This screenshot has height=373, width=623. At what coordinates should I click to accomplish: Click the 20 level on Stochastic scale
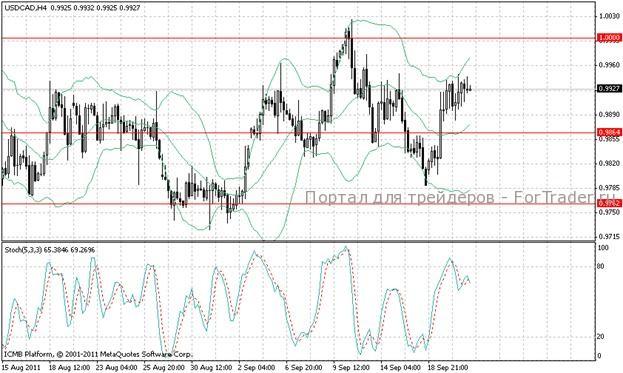(x=601, y=337)
